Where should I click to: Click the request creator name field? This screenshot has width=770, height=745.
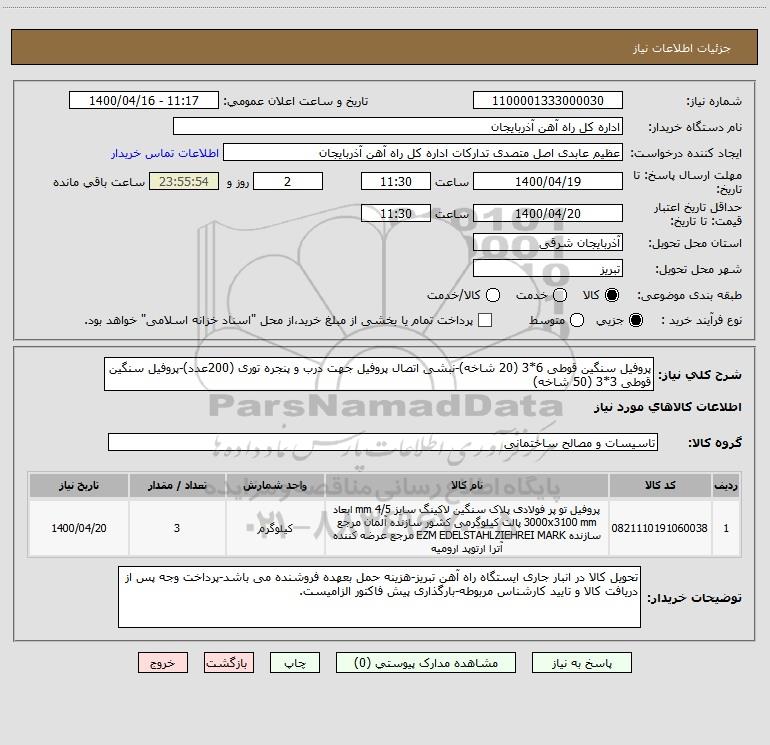423,153
